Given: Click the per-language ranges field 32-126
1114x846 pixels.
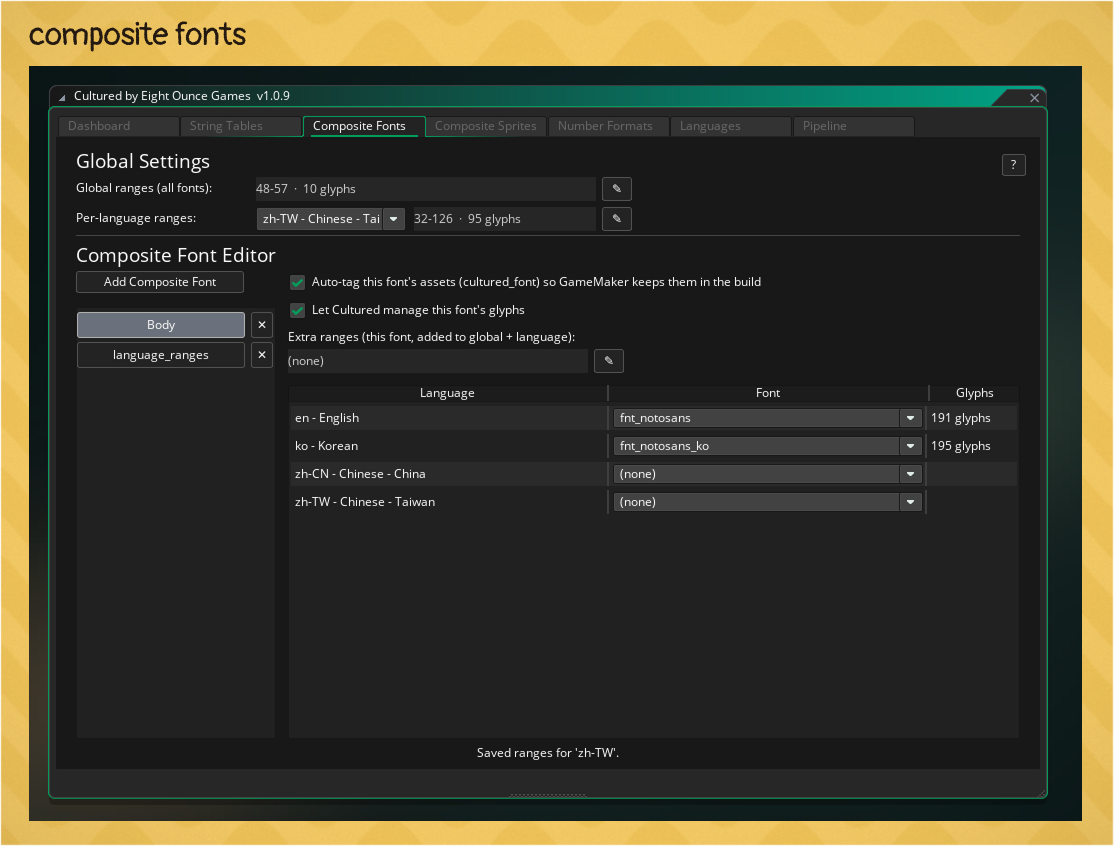Looking at the screenshot, I should [x=504, y=219].
